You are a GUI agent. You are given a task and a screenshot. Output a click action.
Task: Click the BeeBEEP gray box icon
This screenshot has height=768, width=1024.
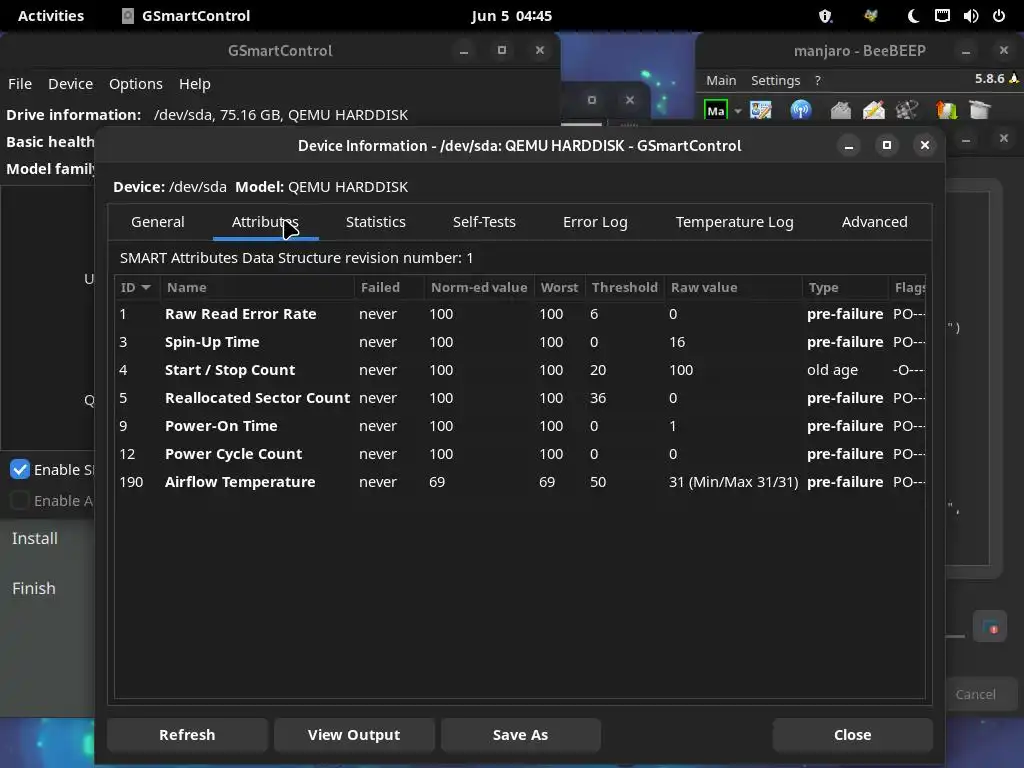pyautogui.click(x=980, y=110)
